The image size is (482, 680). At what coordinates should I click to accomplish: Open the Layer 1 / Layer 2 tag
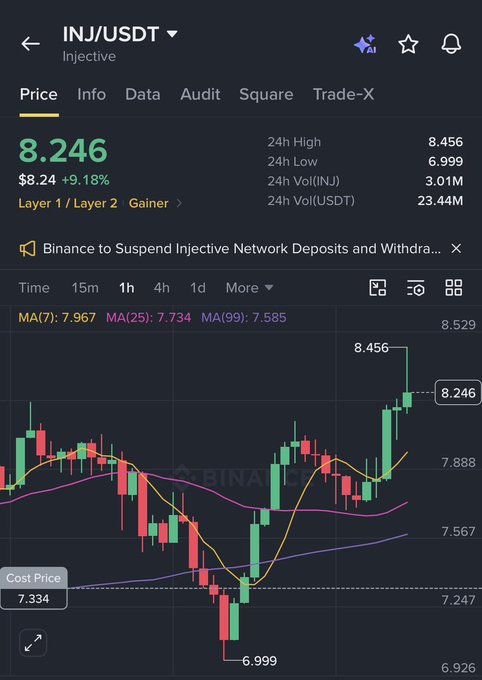68,203
